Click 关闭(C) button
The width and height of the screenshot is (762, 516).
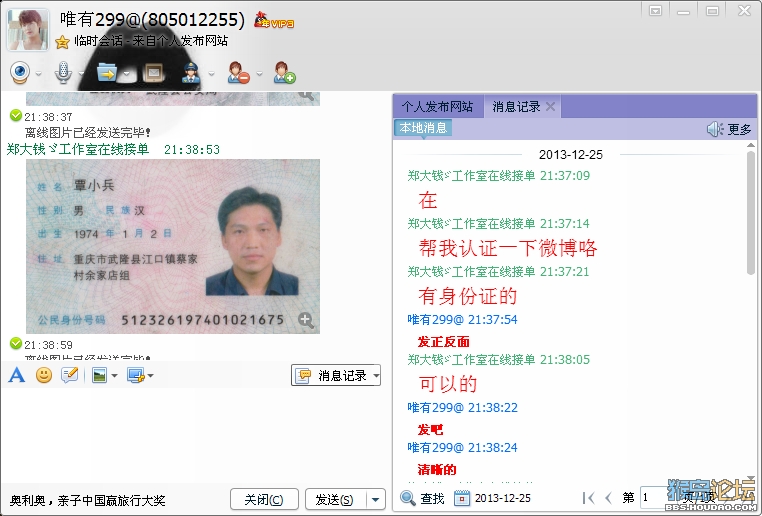tap(264, 499)
